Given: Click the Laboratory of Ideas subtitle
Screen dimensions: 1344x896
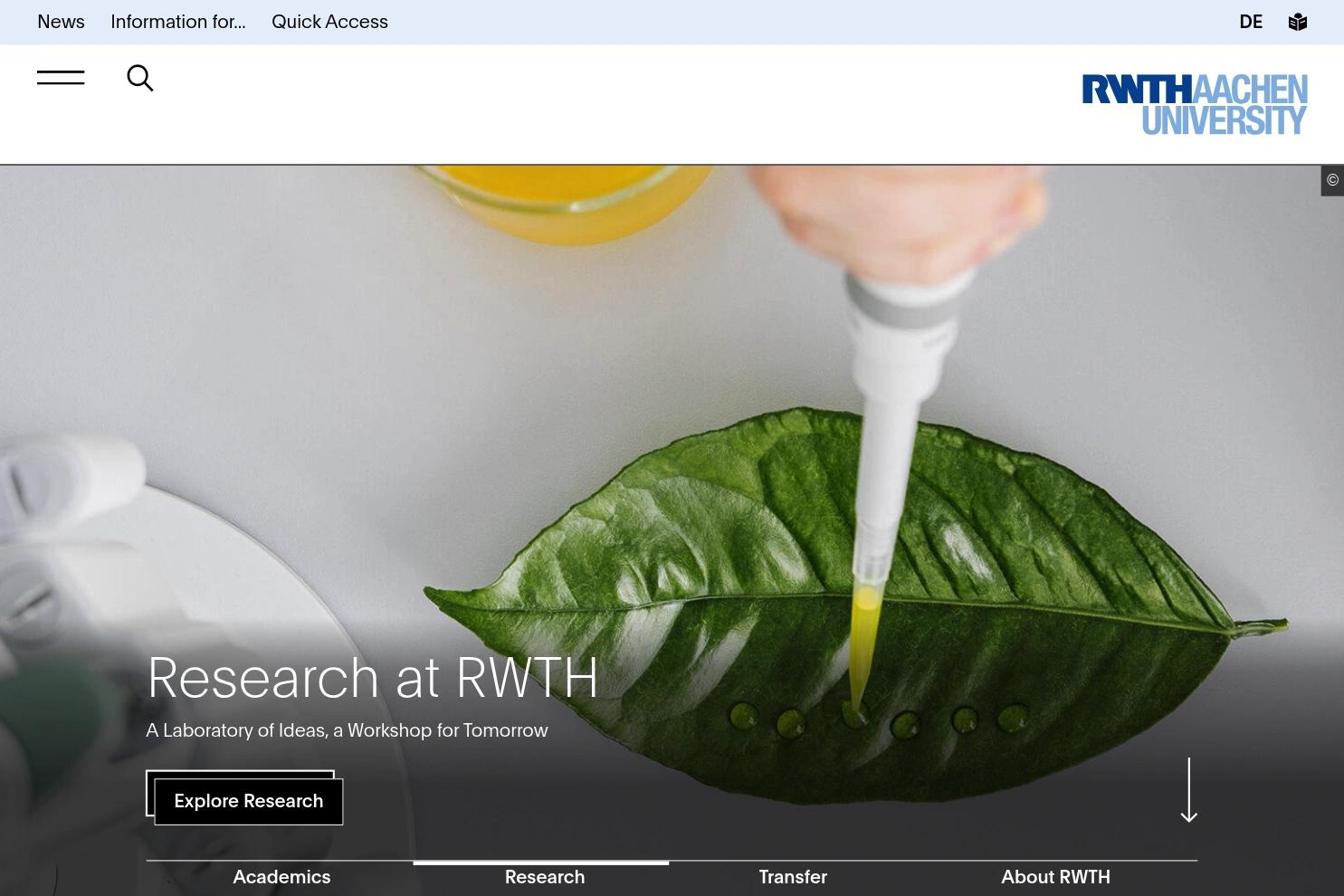Looking at the screenshot, I should 347,730.
